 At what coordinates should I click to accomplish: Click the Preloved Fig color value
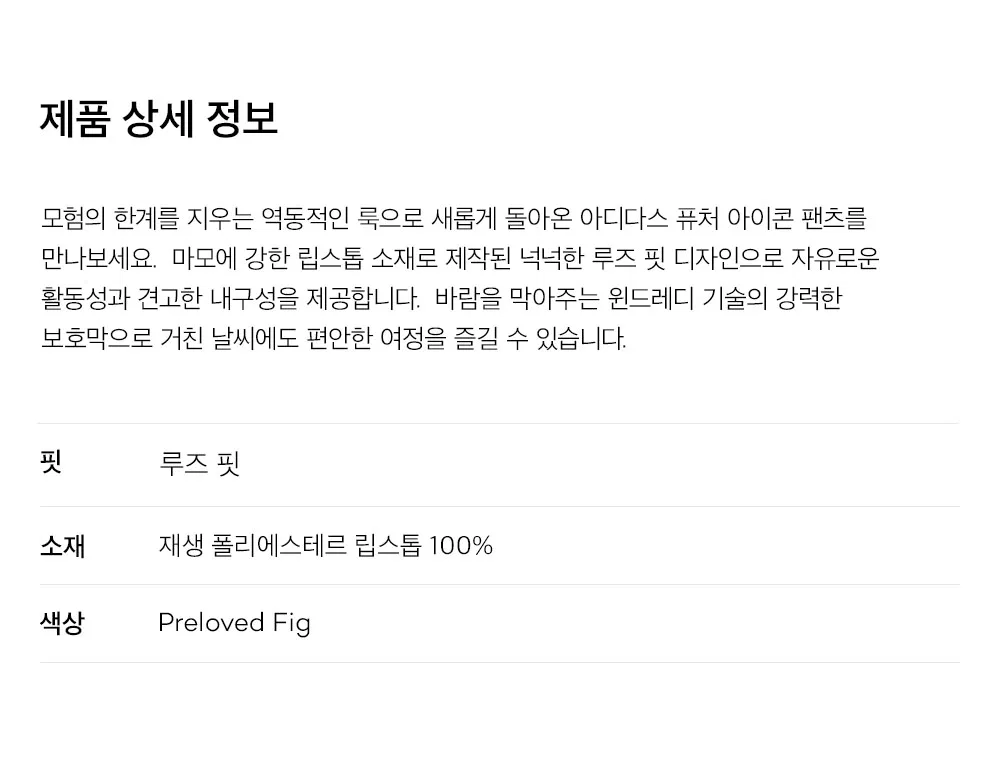click(x=234, y=623)
